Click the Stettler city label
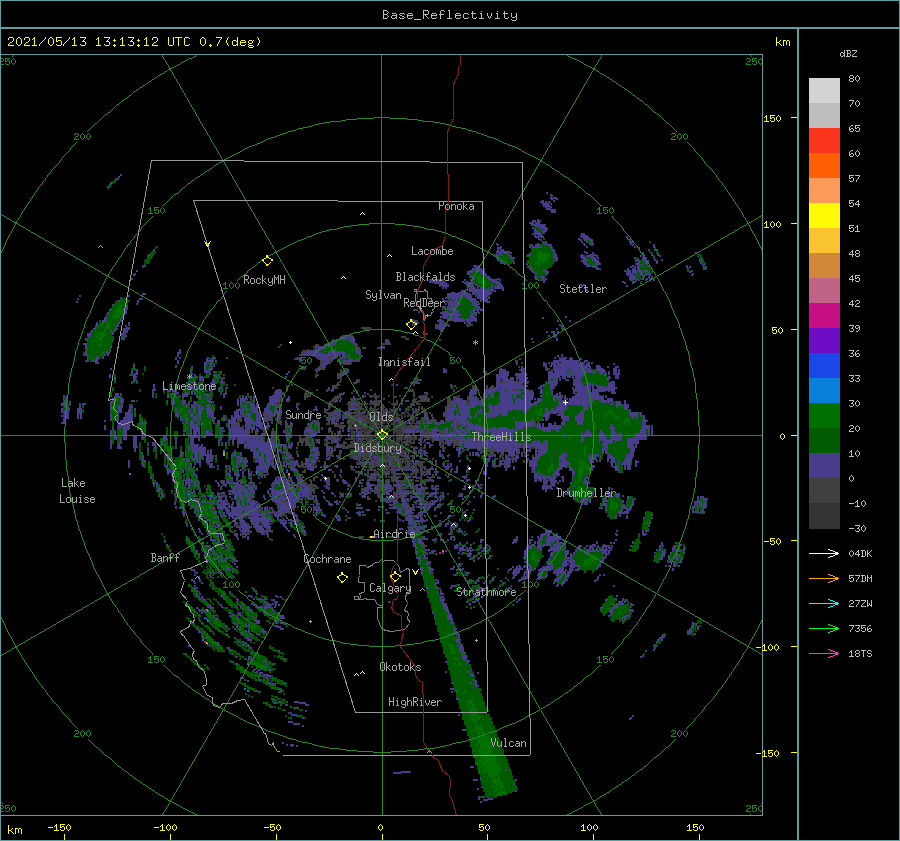 tap(583, 289)
